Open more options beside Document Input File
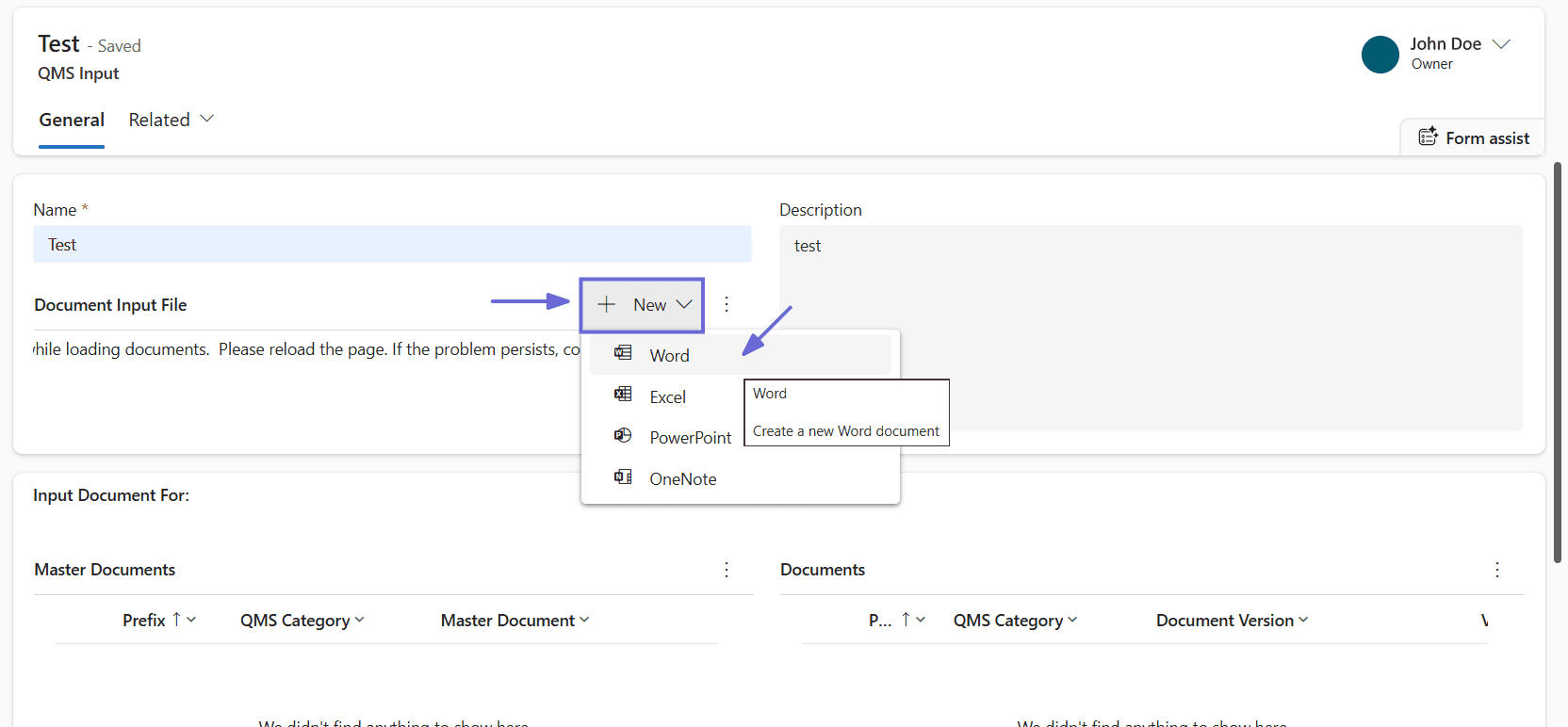The image size is (1568, 727). click(727, 304)
